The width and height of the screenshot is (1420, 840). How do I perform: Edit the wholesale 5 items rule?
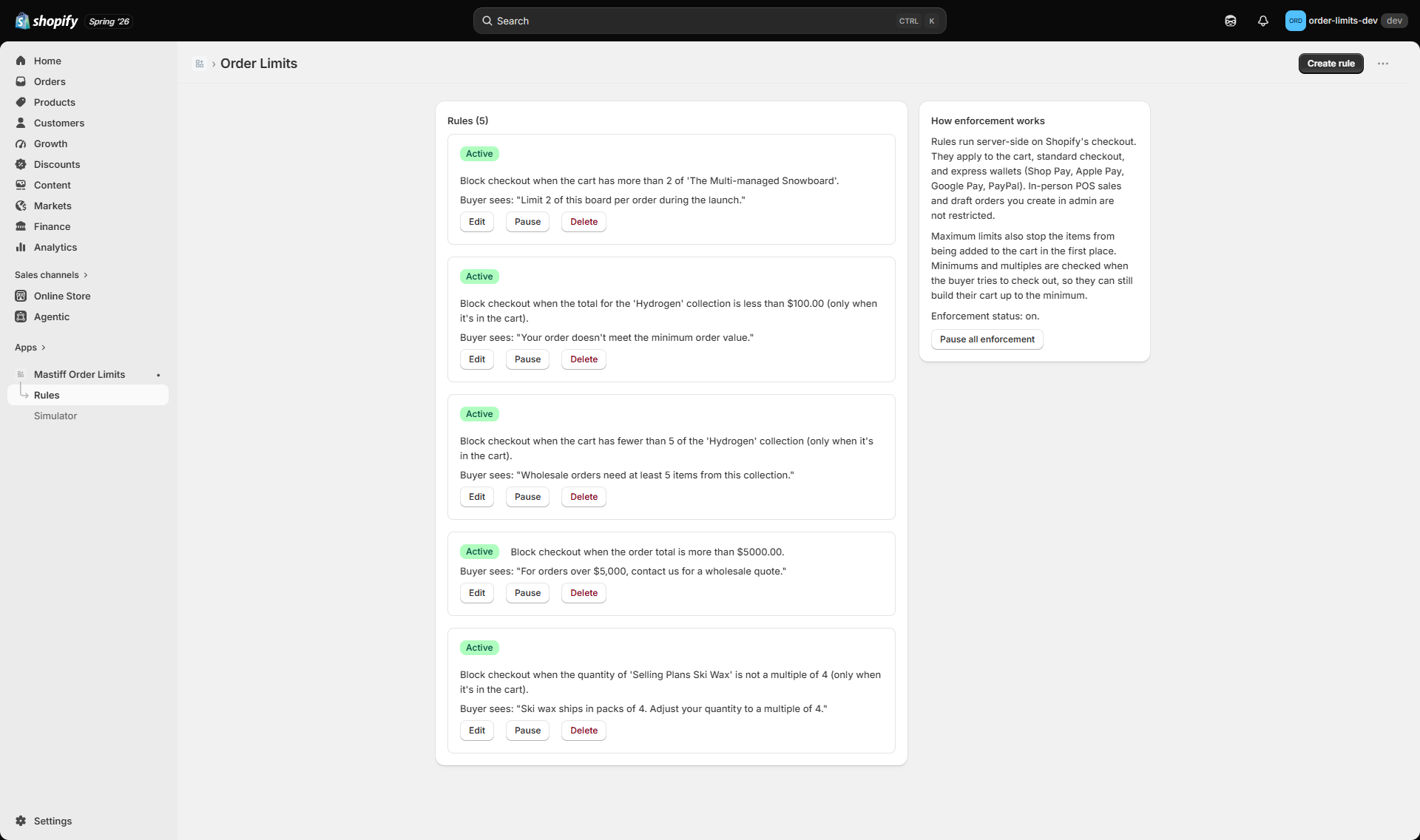pyautogui.click(x=477, y=497)
